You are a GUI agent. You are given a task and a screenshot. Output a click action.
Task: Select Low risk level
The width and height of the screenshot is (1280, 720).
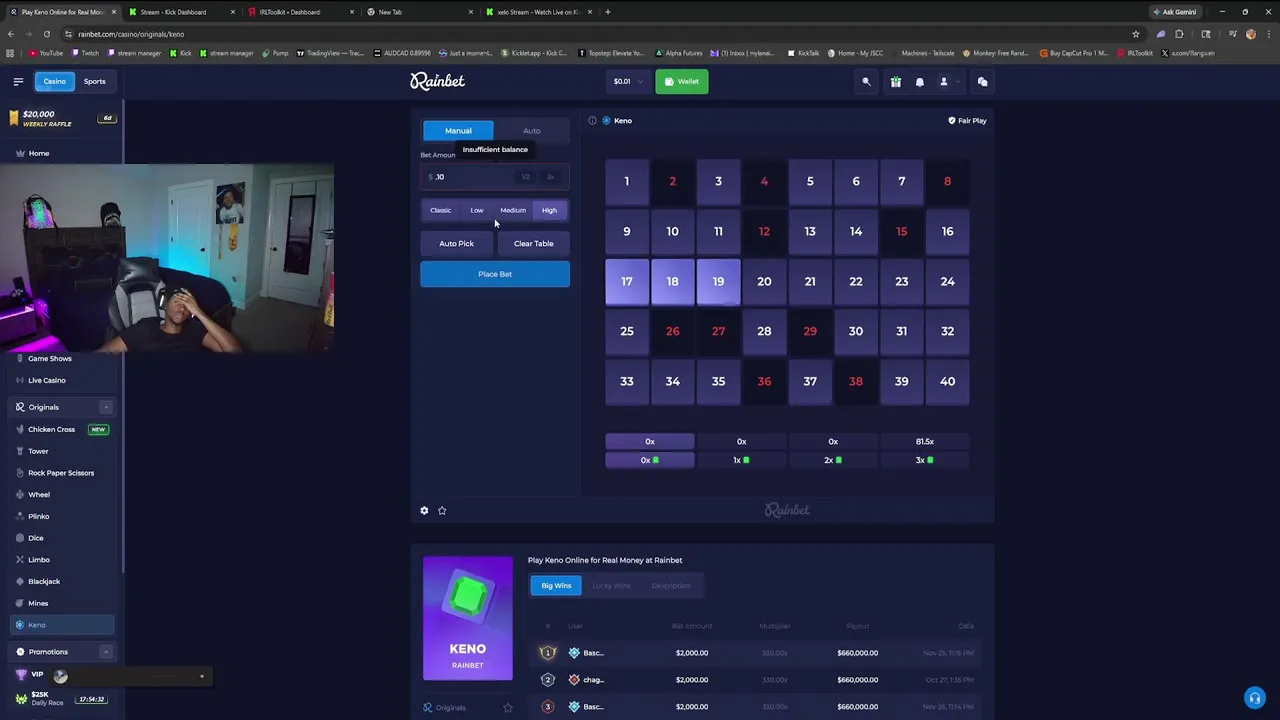pyautogui.click(x=477, y=210)
